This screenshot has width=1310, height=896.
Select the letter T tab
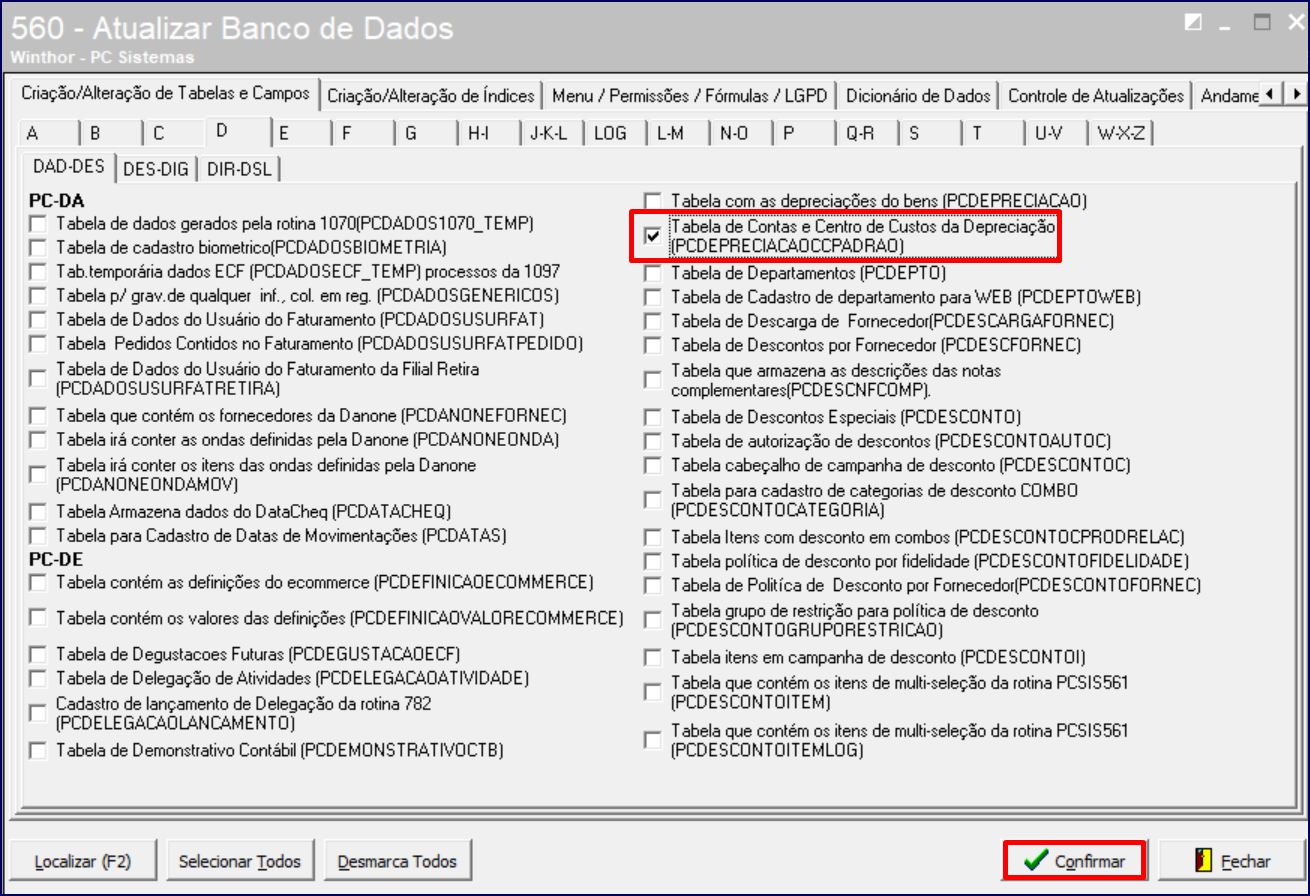pyautogui.click(x=992, y=133)
